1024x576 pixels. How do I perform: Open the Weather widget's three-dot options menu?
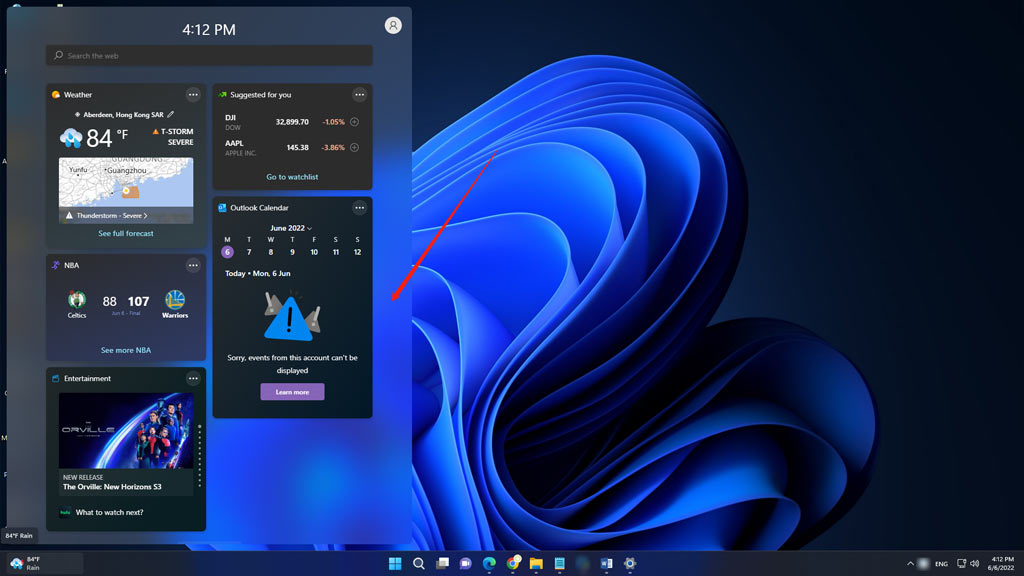193,94
